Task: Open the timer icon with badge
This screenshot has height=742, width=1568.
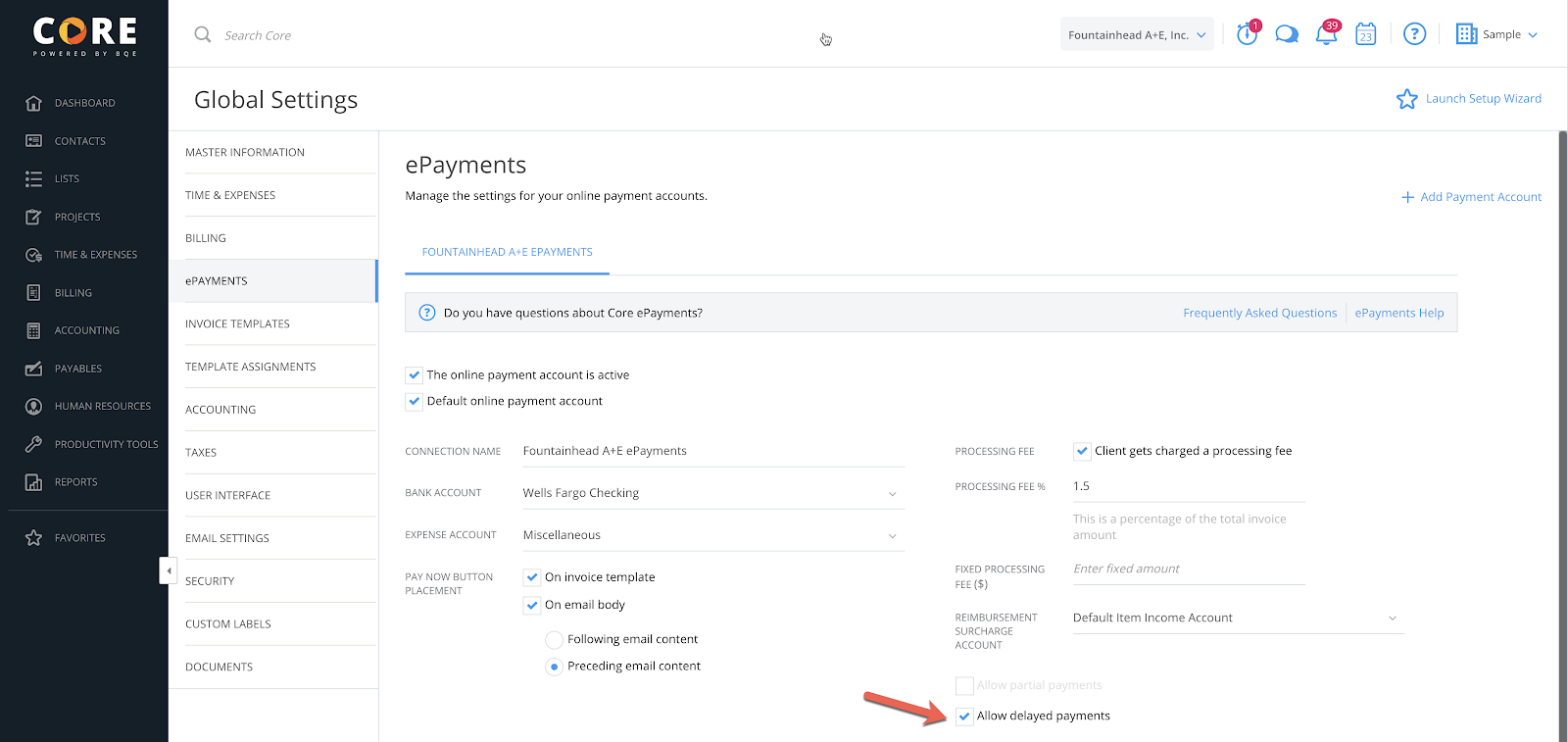Action: click(1248, 33)
